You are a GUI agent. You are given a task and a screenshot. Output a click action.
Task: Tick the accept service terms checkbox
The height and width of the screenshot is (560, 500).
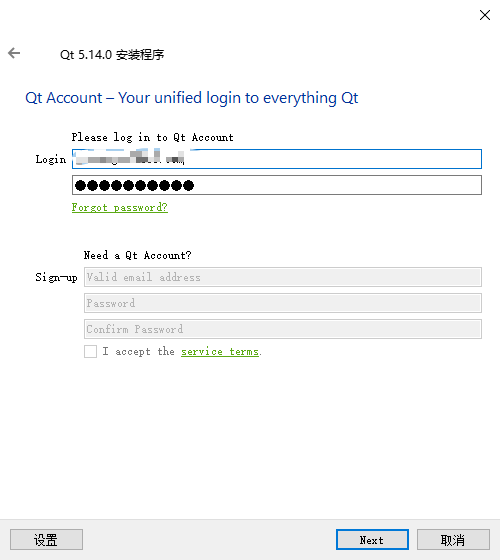click(x=90, y=351)
